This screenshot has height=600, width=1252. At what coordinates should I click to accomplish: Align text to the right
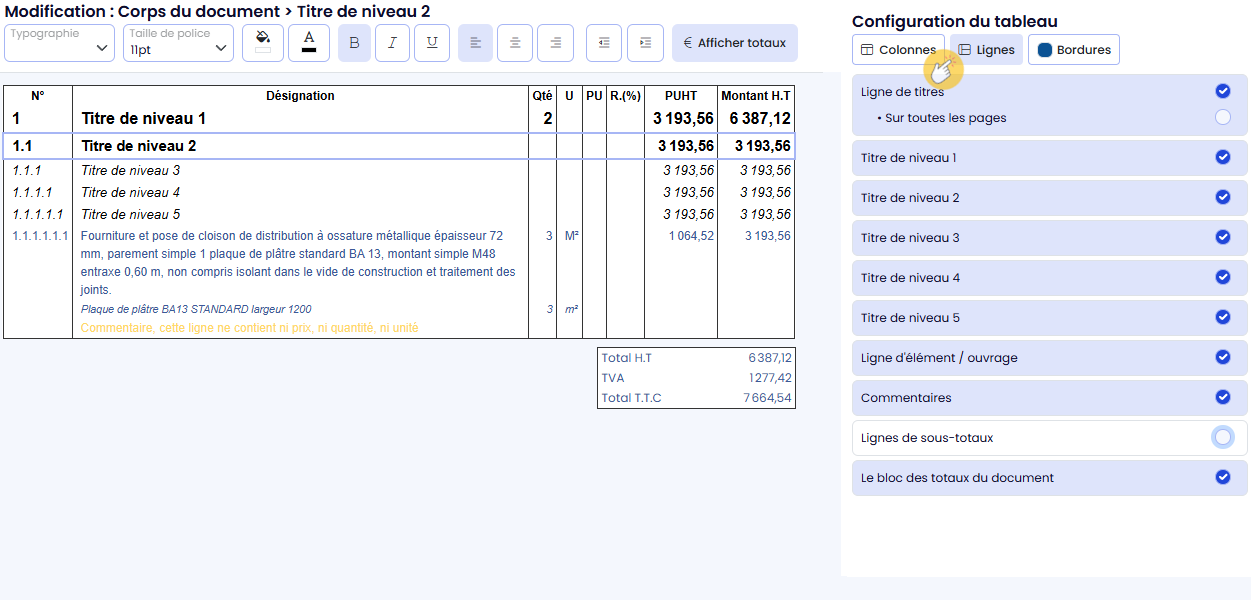pyautogui.click(x=555, y=43)
